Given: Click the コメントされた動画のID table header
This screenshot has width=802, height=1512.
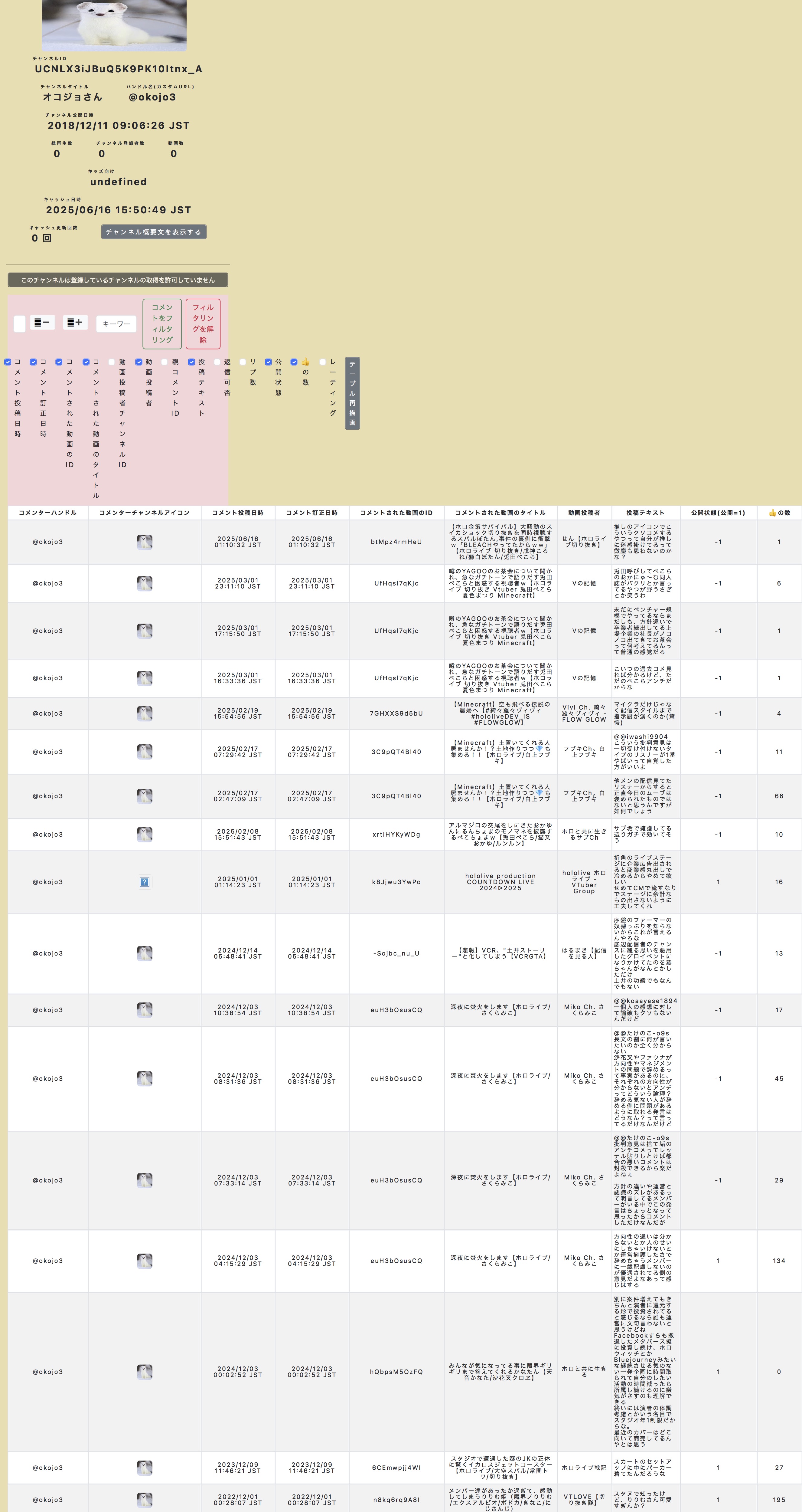Looking at the screenshot, I should (396, 512).
